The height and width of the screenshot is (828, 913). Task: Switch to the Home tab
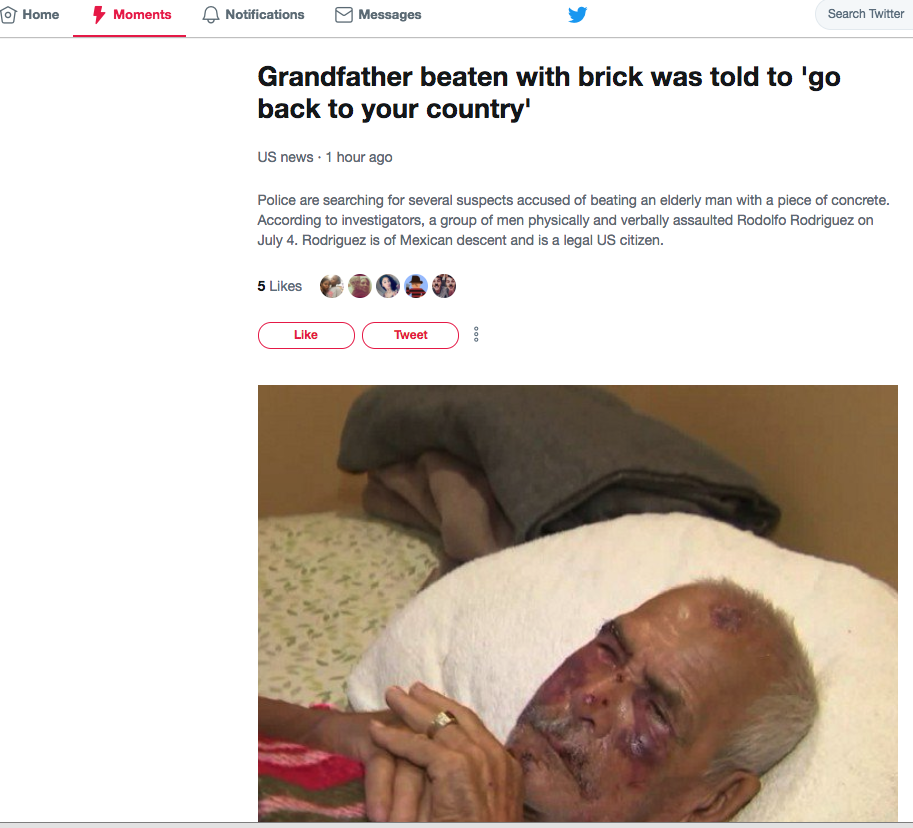[30, 15]
